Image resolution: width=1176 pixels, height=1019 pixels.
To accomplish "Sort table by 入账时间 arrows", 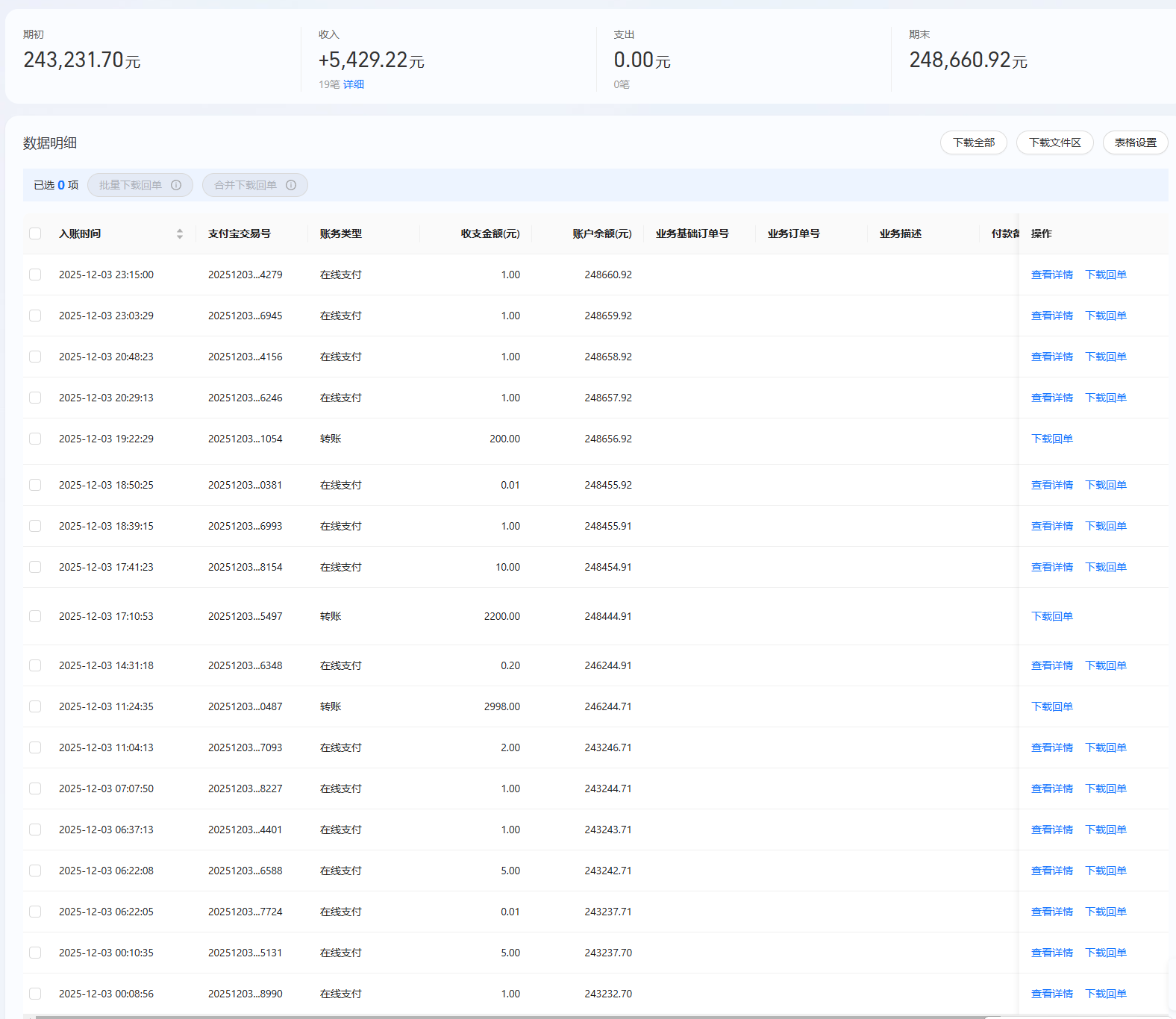I will point(179,233).
